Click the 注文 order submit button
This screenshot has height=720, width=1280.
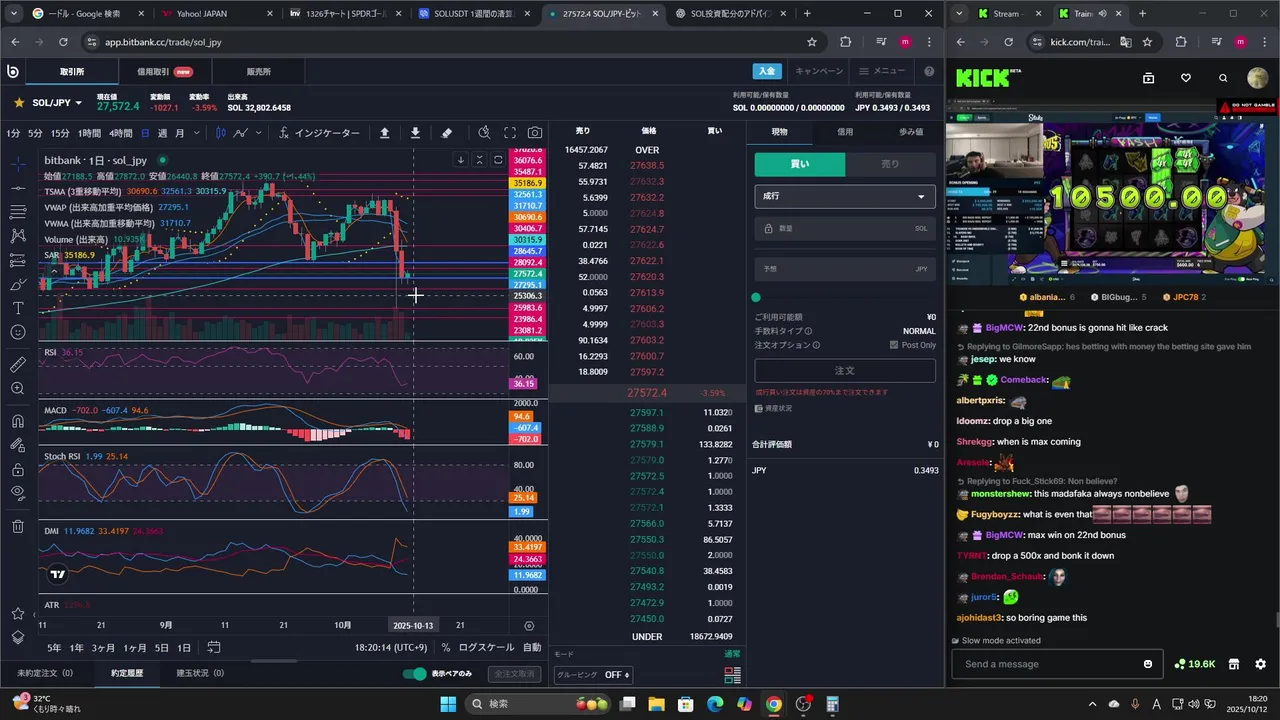click(845, 370)
